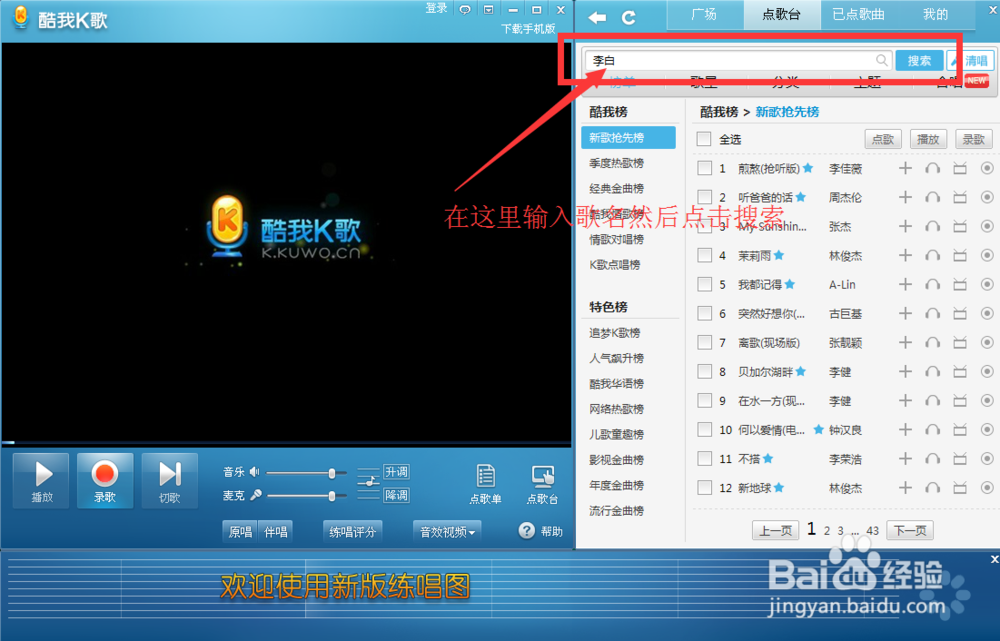Skip song with the 切歌 button
The width and height of the screenshot is (1000, 641).
point(170,480)
